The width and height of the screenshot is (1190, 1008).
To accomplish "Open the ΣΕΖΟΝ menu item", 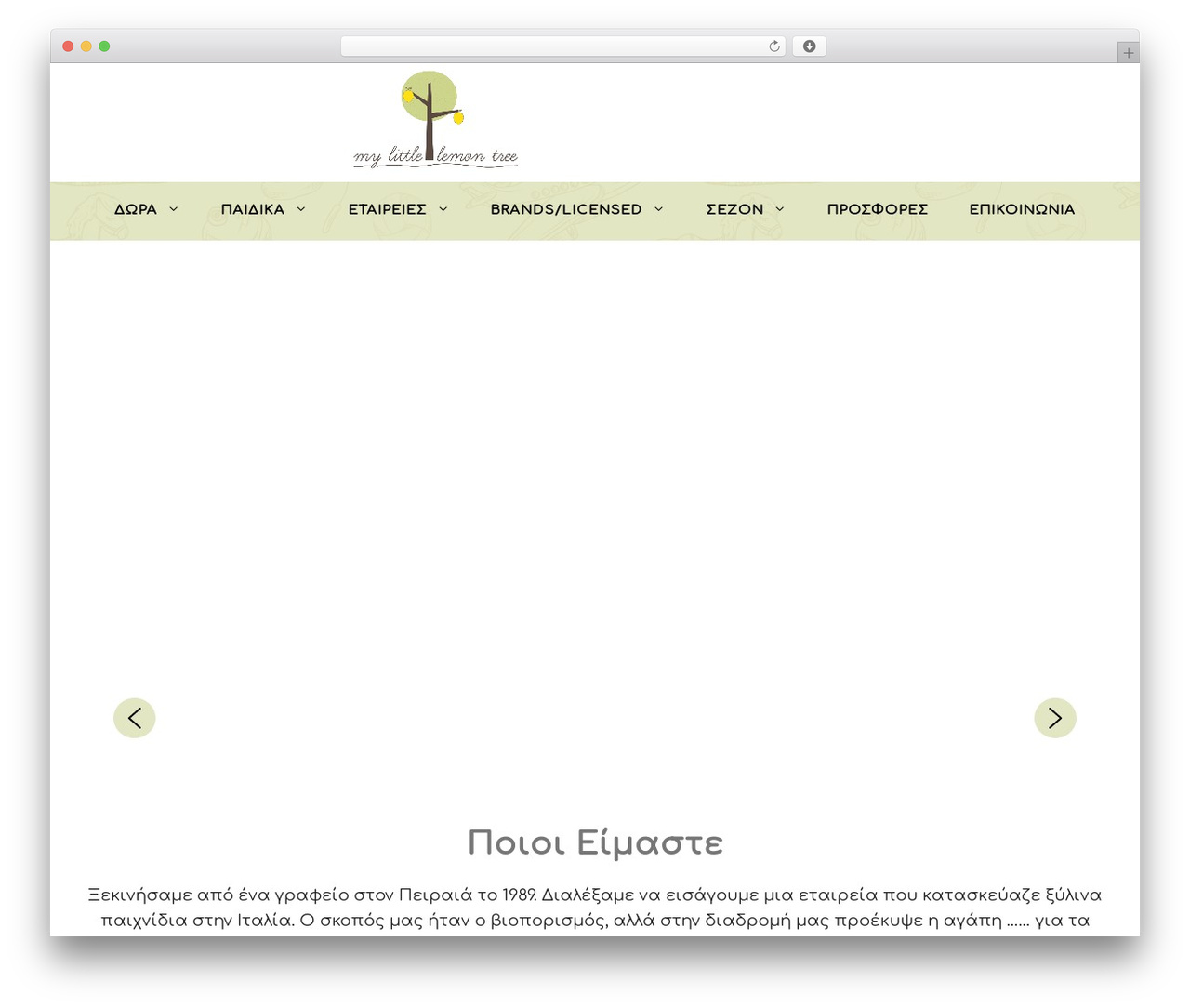I will (x=734, y=209).
